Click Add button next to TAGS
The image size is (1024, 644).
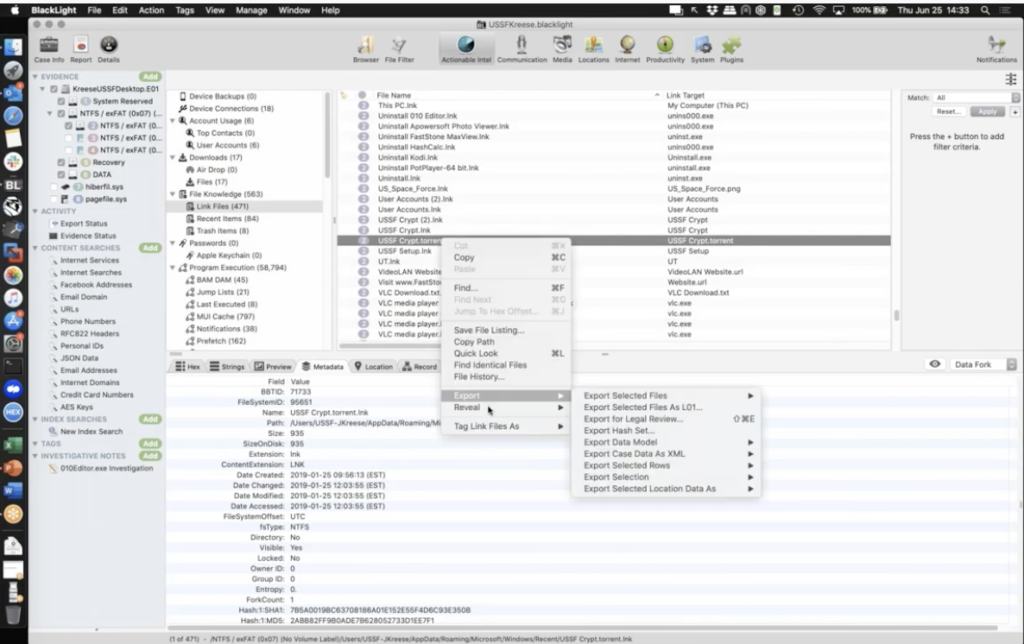pos(150,443)
